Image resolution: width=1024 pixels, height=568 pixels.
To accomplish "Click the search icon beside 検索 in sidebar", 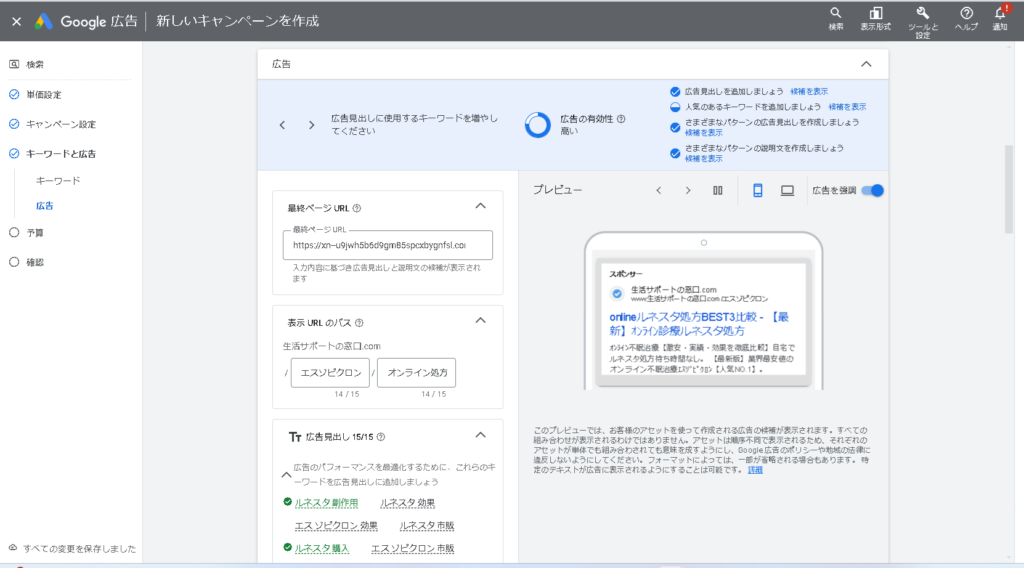I will point(14,64).
